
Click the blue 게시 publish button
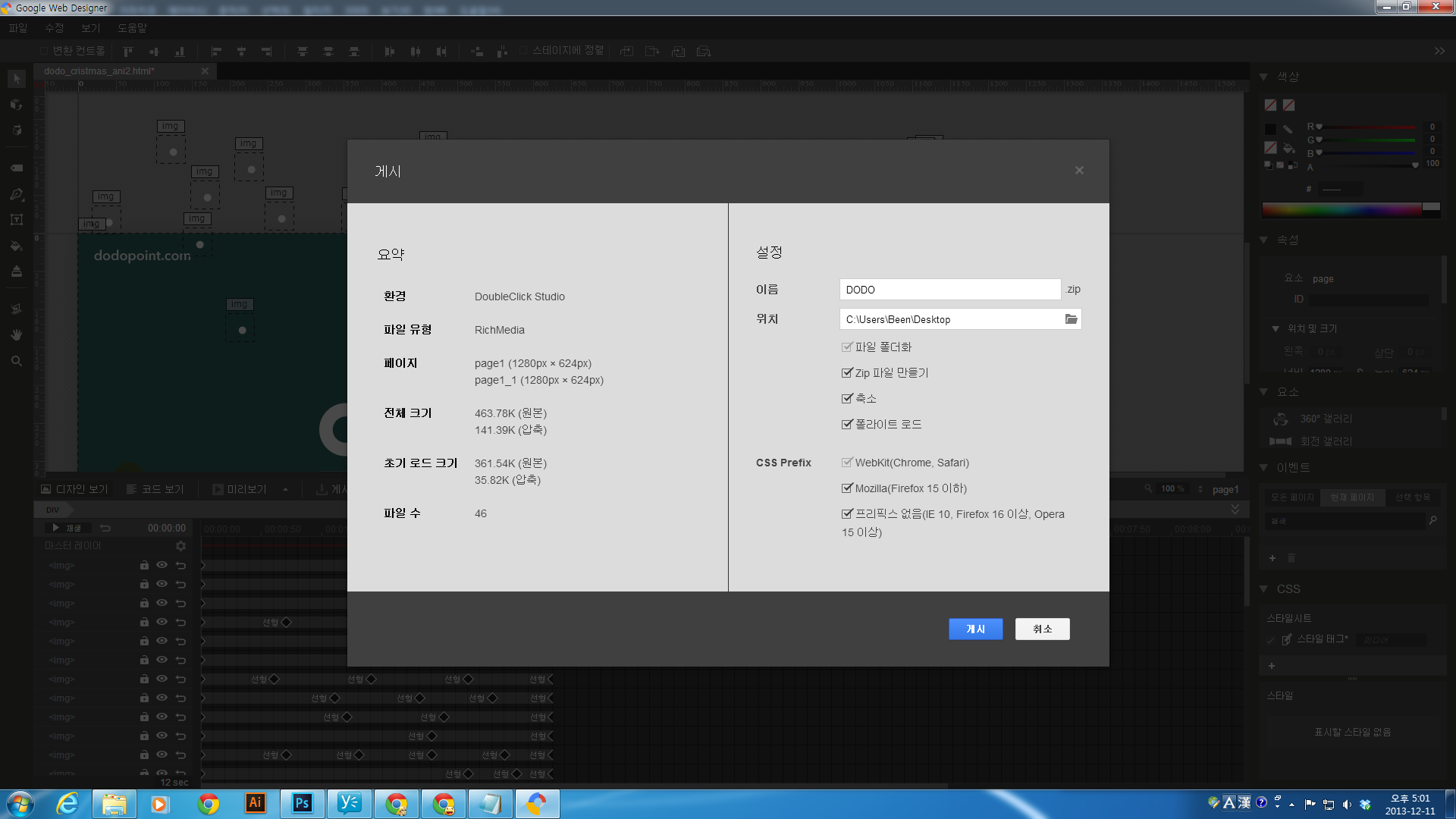pyautogui.click(x=975, y=629)
